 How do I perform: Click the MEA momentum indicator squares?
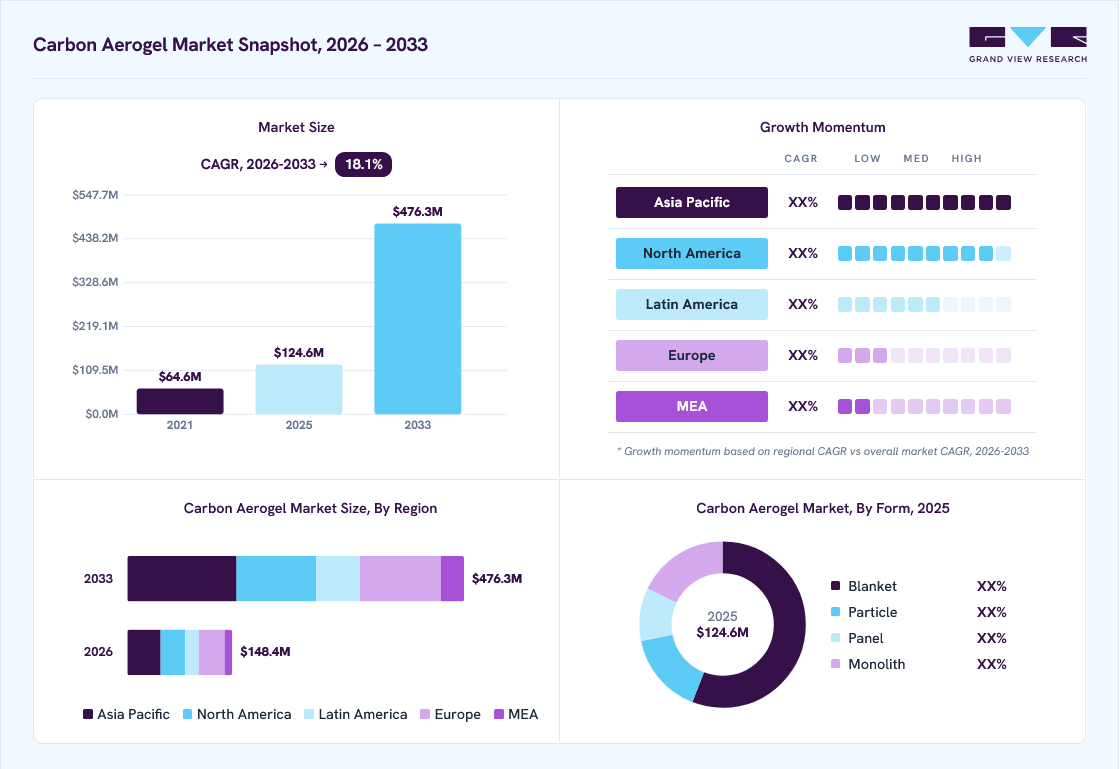click(924, 406)
